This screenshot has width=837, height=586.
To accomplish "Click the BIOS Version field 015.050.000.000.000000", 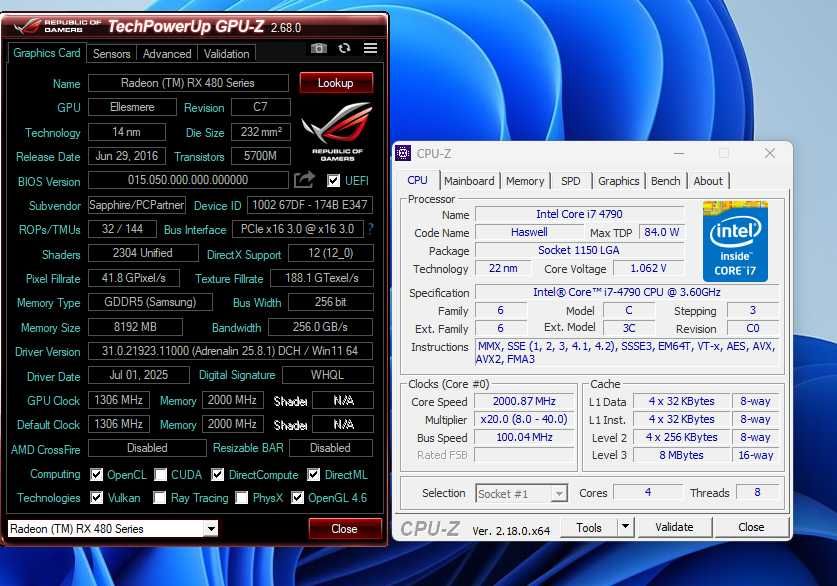I will 188,180.
